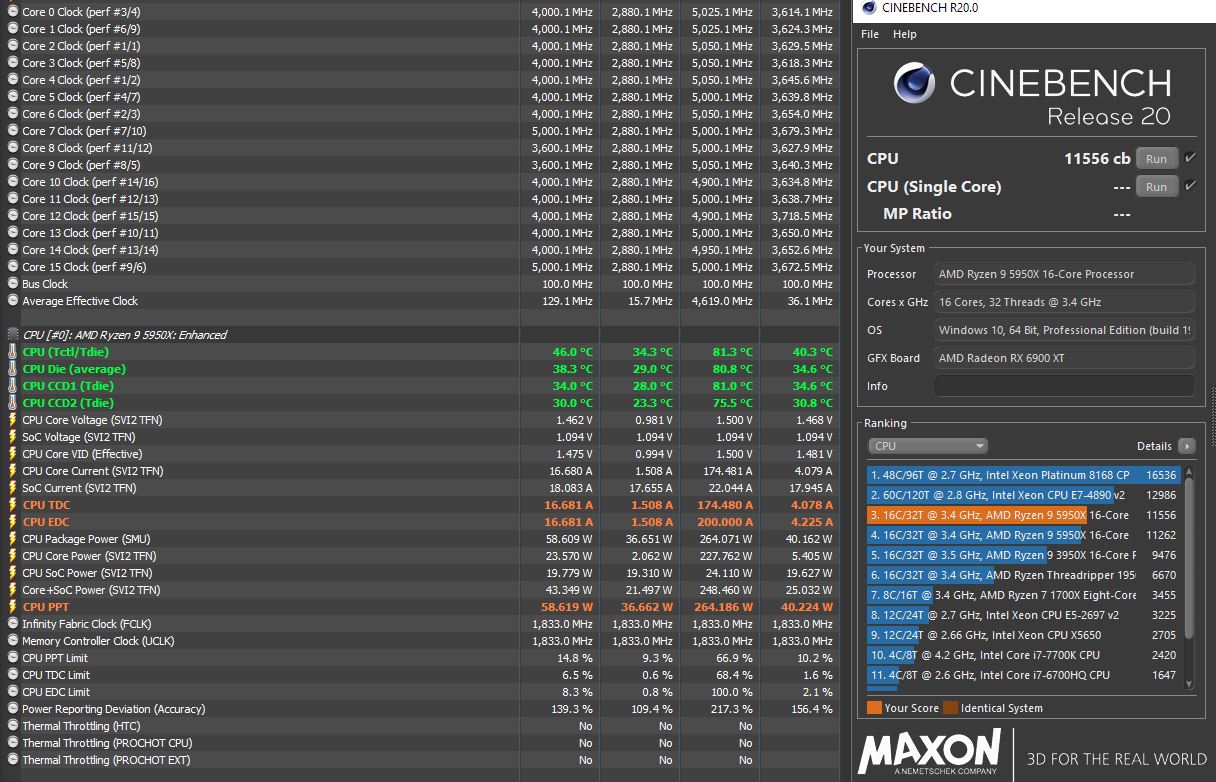The height and width of the screenshot is (782, 1216).
Task: Click the Thermal Throttling (HTC) icon
Action: pyautogui.click(x=13, y=726)
